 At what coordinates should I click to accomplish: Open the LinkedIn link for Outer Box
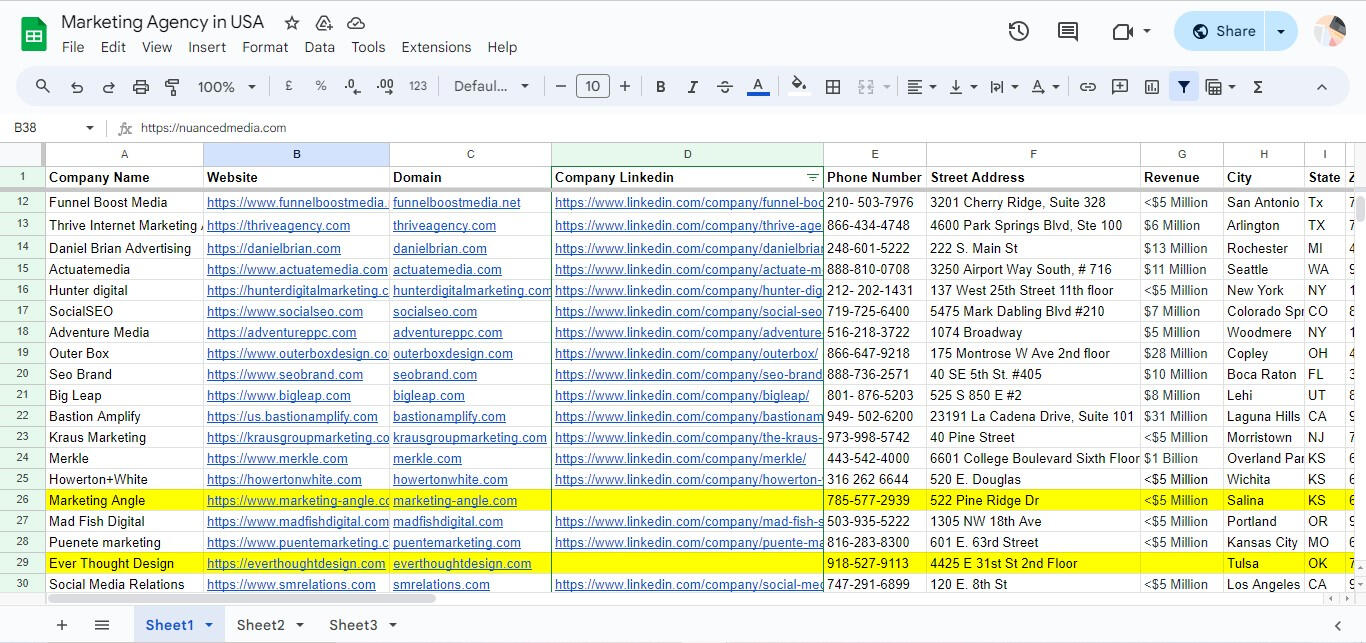[686, 353]
